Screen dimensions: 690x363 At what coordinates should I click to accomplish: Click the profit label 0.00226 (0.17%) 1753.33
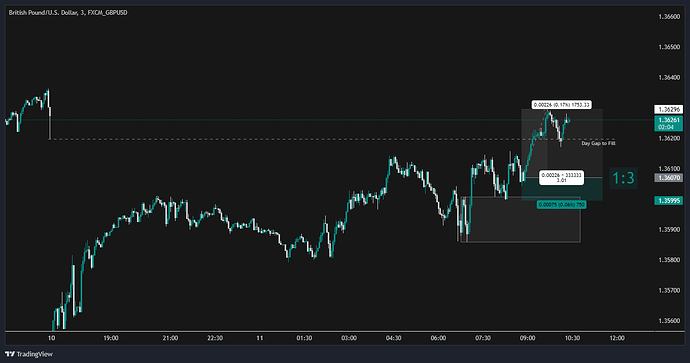(562, 105)
